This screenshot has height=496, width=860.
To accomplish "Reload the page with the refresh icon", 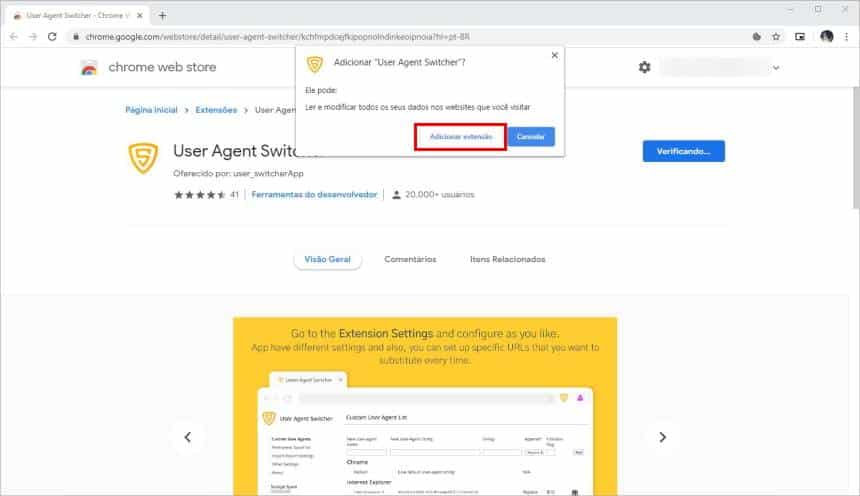I will (52, 37).
